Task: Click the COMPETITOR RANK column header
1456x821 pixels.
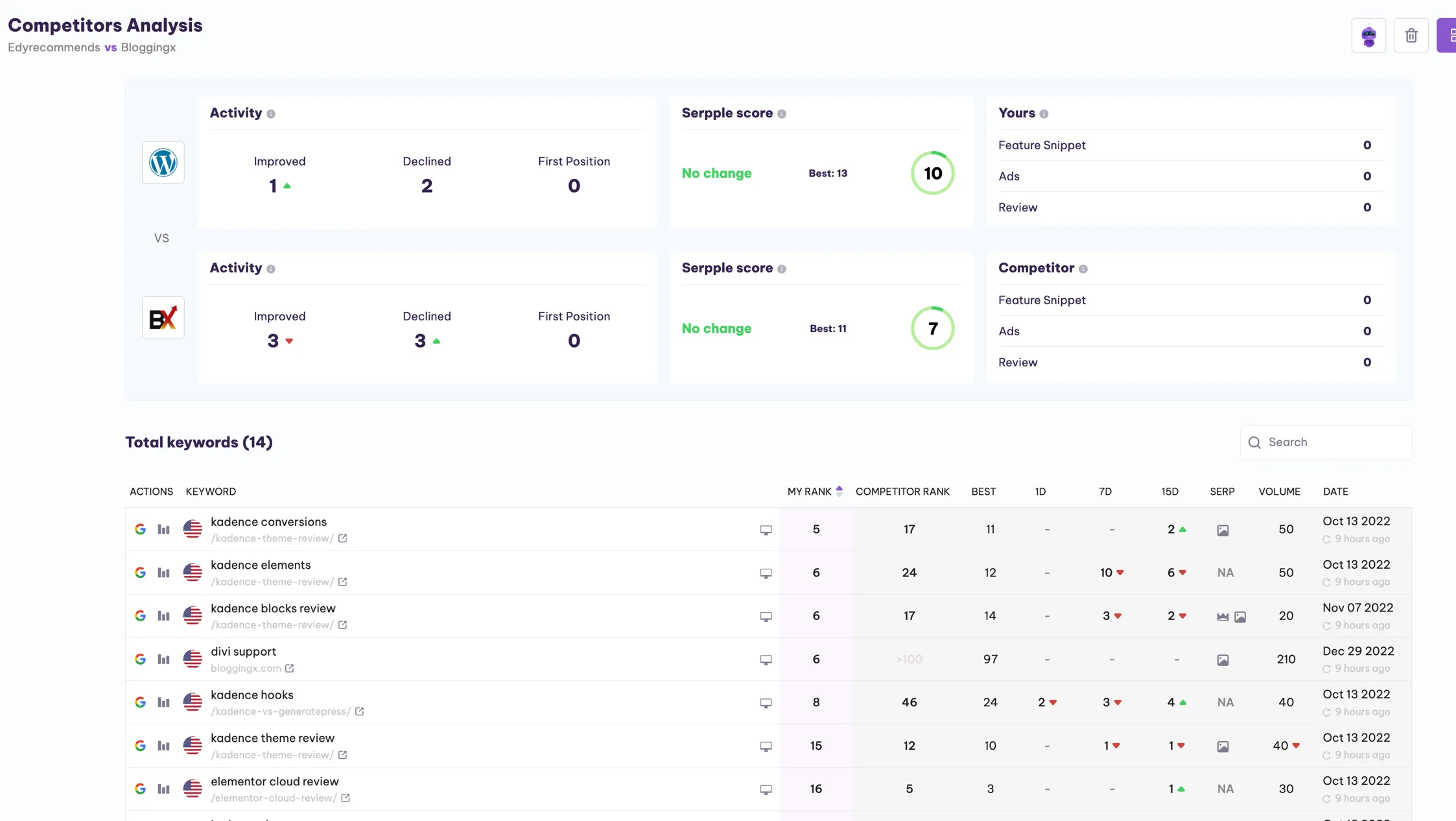Action: tap(904, 492)
